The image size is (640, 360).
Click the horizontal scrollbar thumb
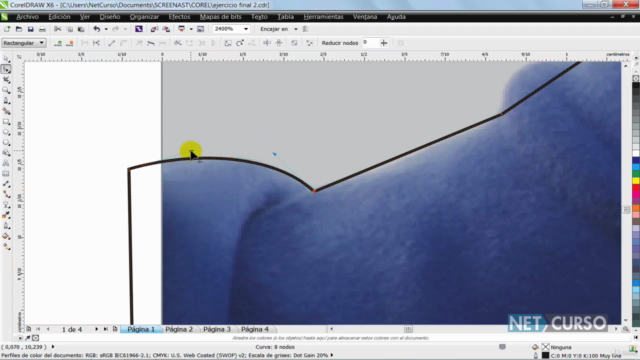pos(408,329)
